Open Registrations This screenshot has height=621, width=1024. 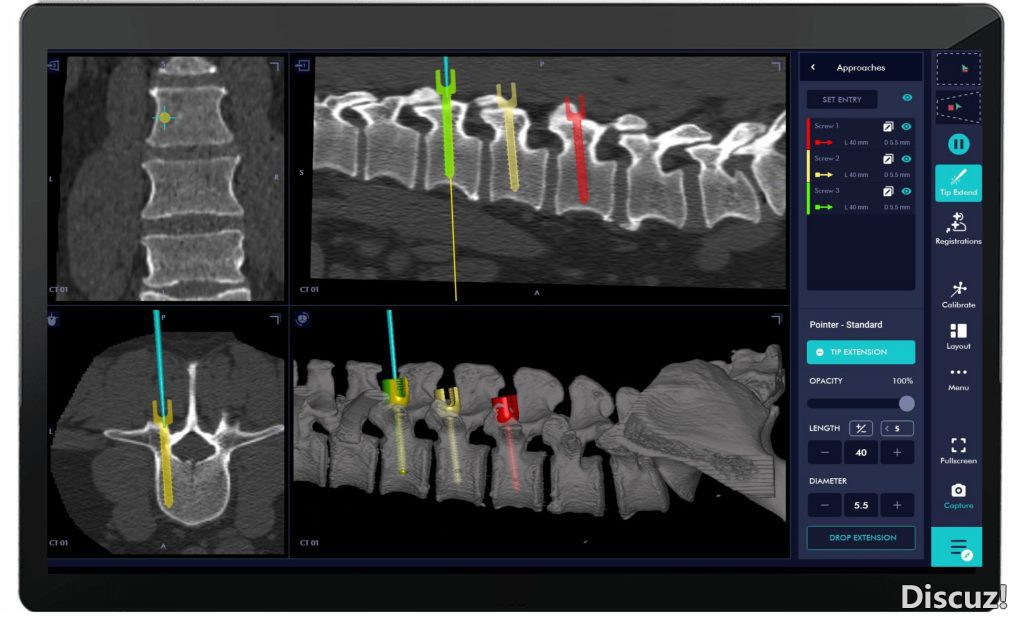pyautogui.click(x=958, y=228)
